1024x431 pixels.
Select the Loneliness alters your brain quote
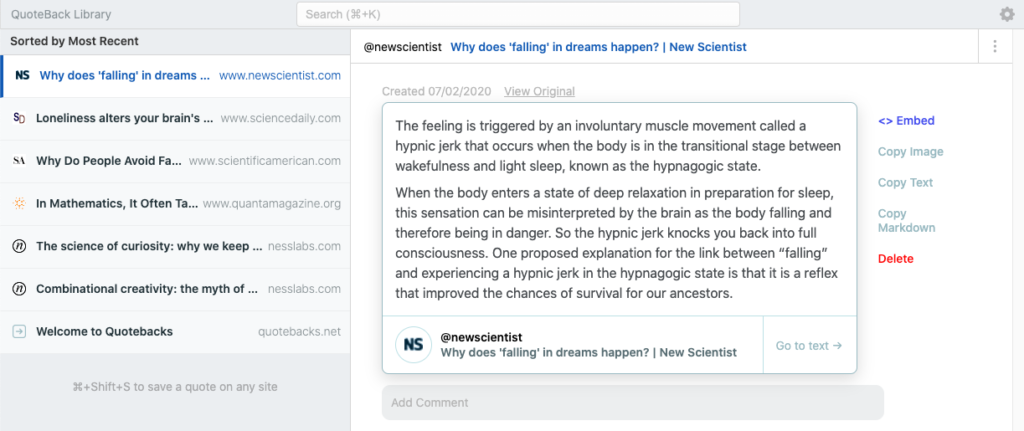point(177,118)
